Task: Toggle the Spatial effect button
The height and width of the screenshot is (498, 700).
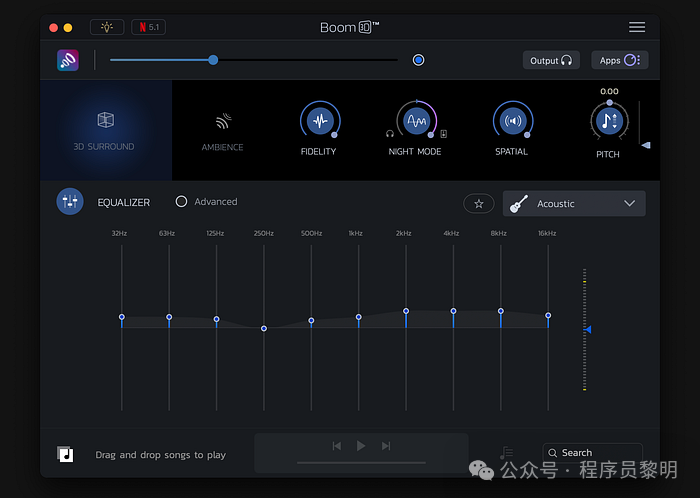Action: point(513,120)
